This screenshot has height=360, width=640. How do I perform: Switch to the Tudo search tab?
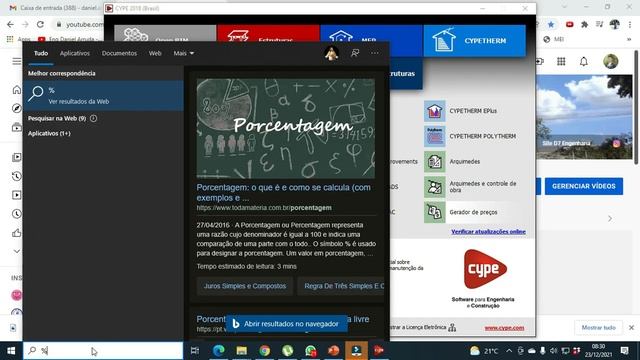[x=41, y=53]
